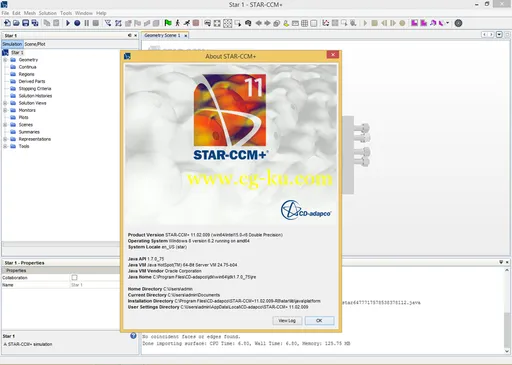Image resolution: width=512 pixels, height=365 pixels.
Task: Expand the Geometry tree node
Action: 5,60
